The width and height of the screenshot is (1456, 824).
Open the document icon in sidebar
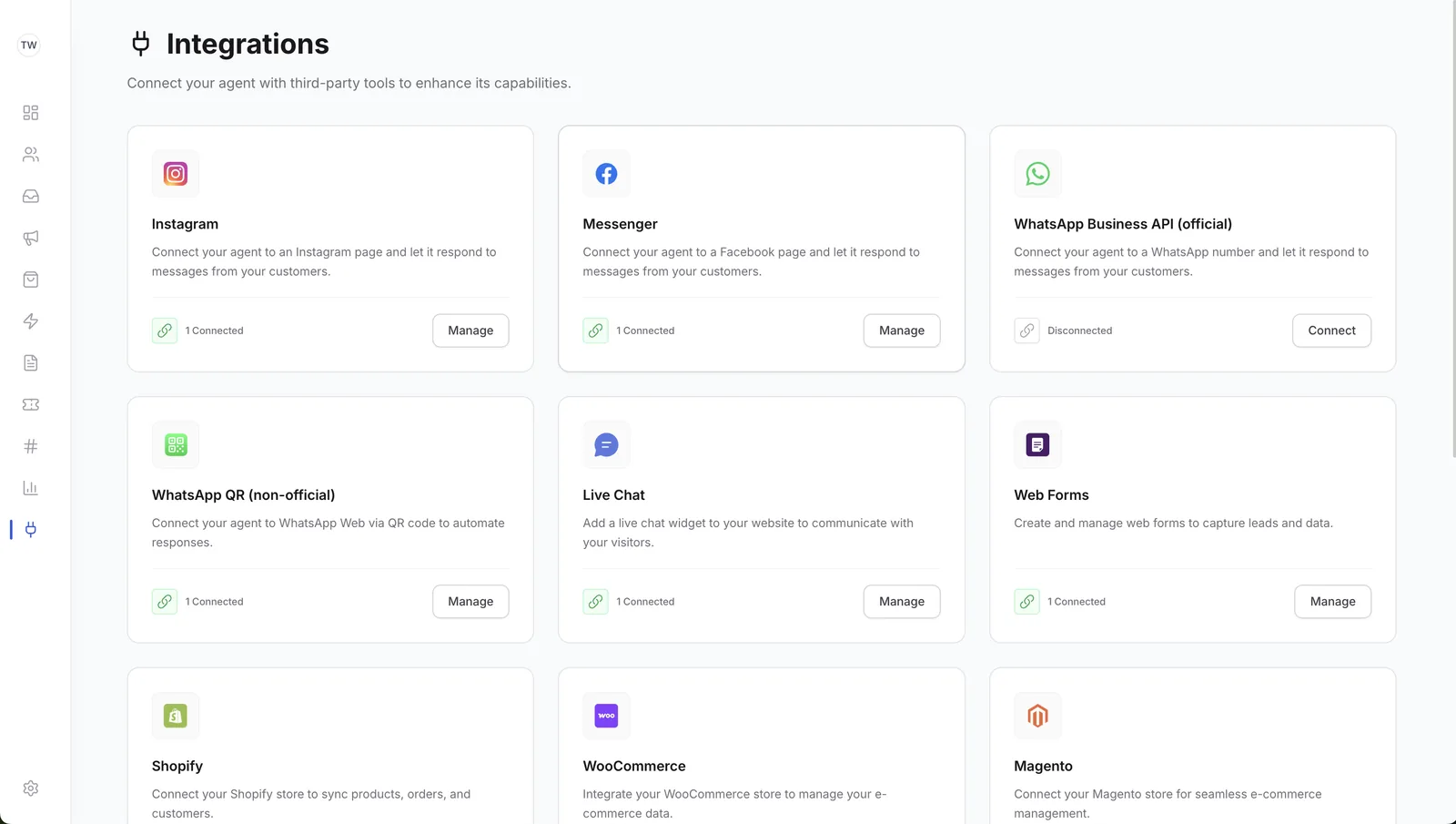(30, 363)
